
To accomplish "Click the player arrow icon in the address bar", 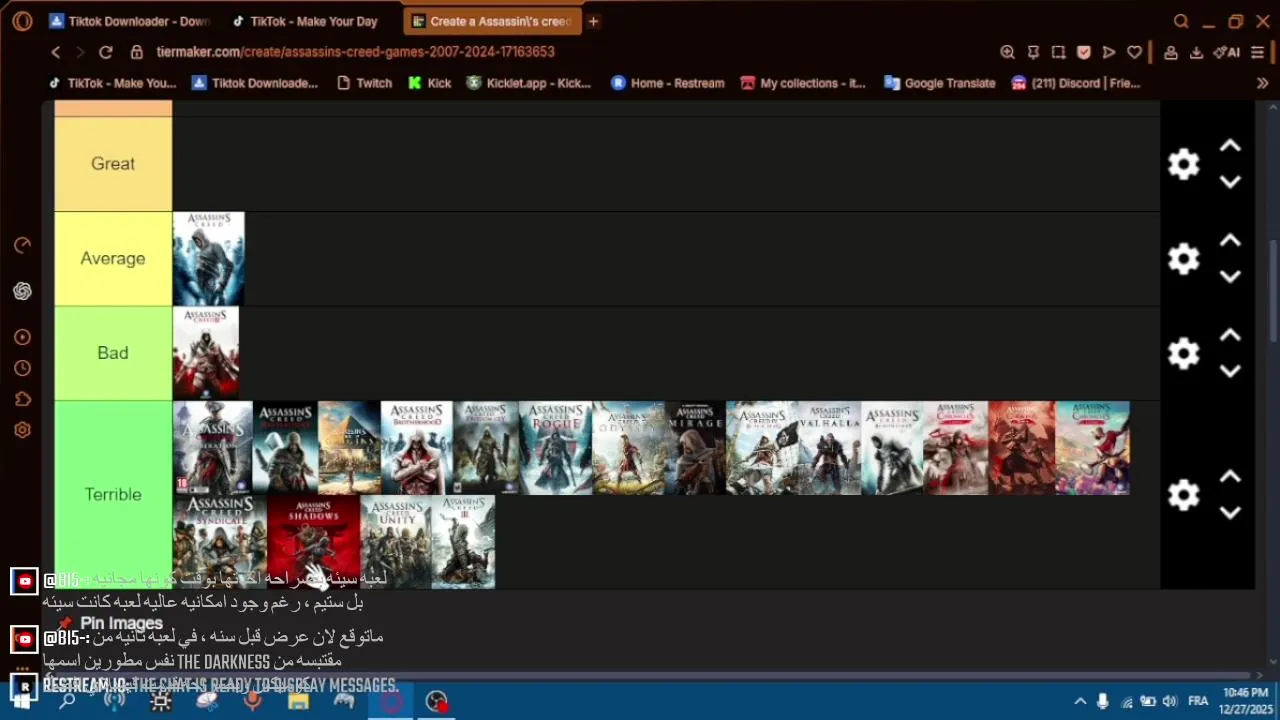I will tap(1109, 52).
